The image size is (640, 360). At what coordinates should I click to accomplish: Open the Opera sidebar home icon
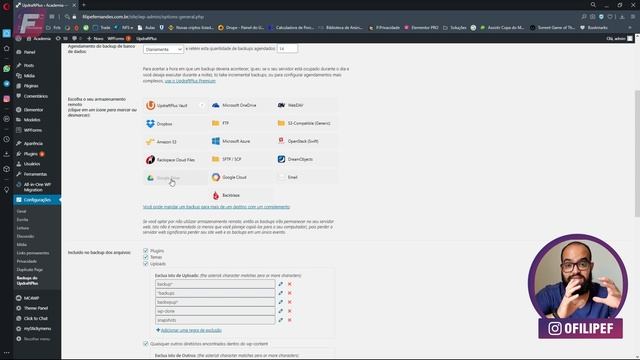pos(7,48)
